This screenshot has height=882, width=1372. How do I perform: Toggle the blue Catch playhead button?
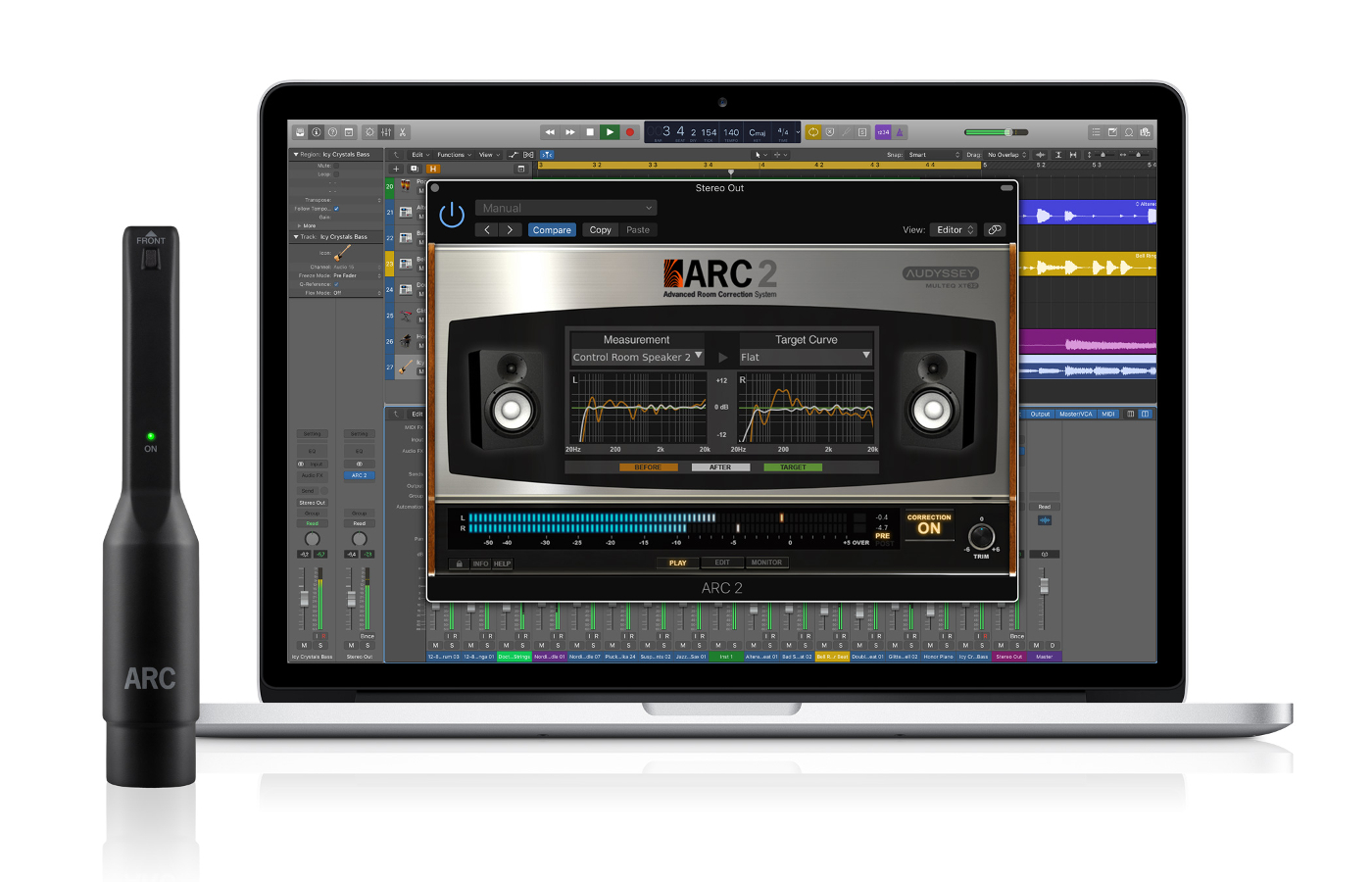click(x=547, y=155)
